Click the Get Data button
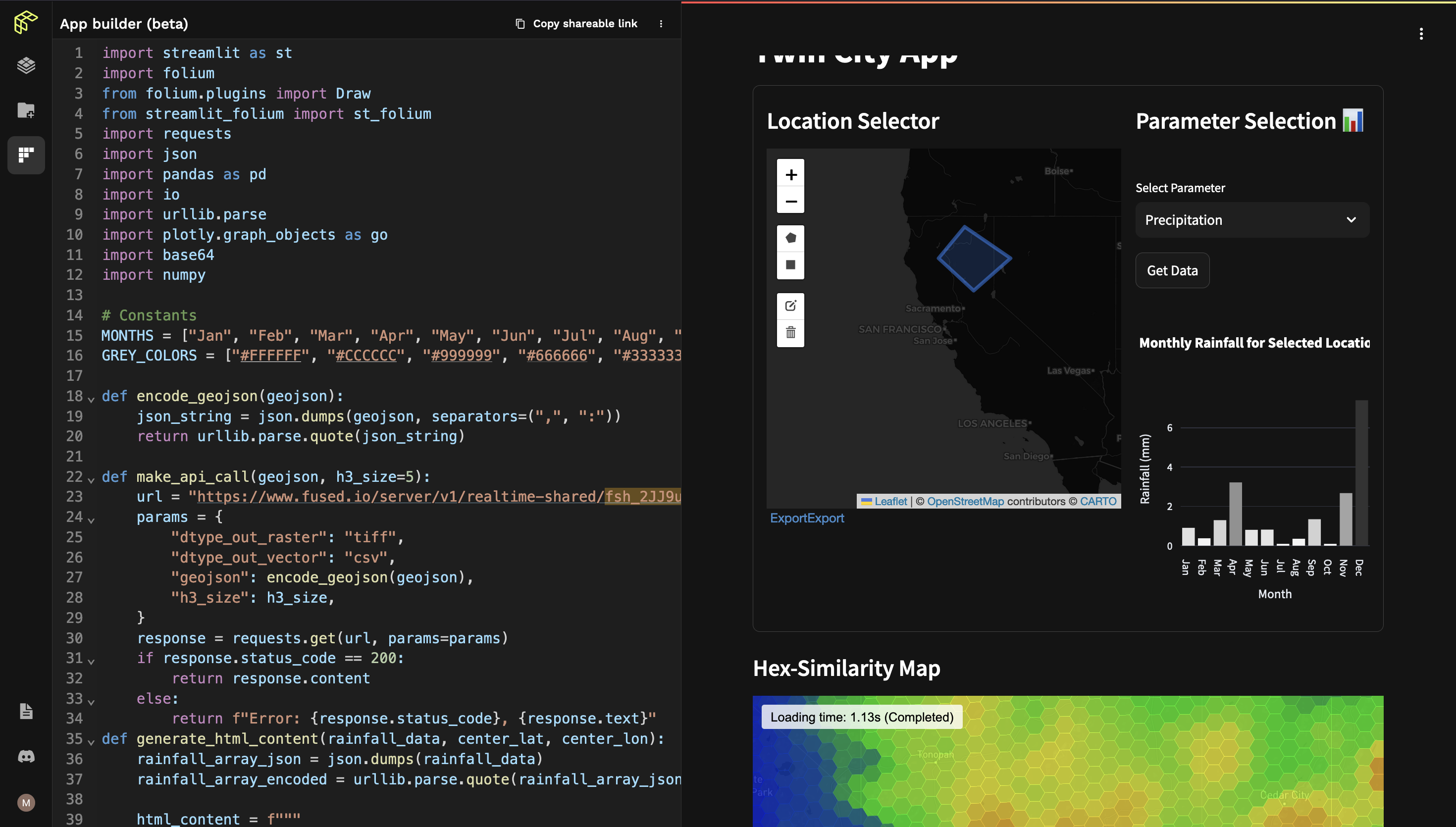The image size is (1456, 827). 1172,271
